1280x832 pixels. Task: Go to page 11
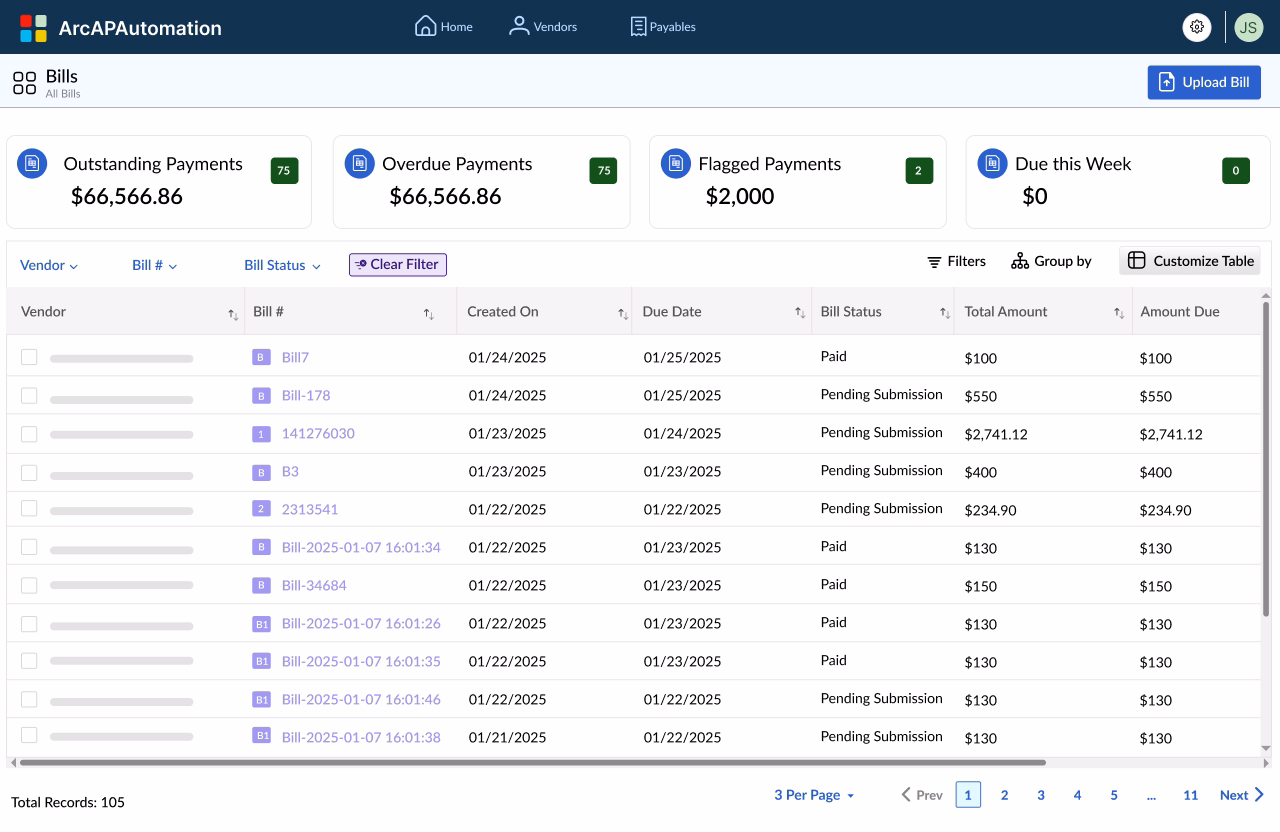1190,795
